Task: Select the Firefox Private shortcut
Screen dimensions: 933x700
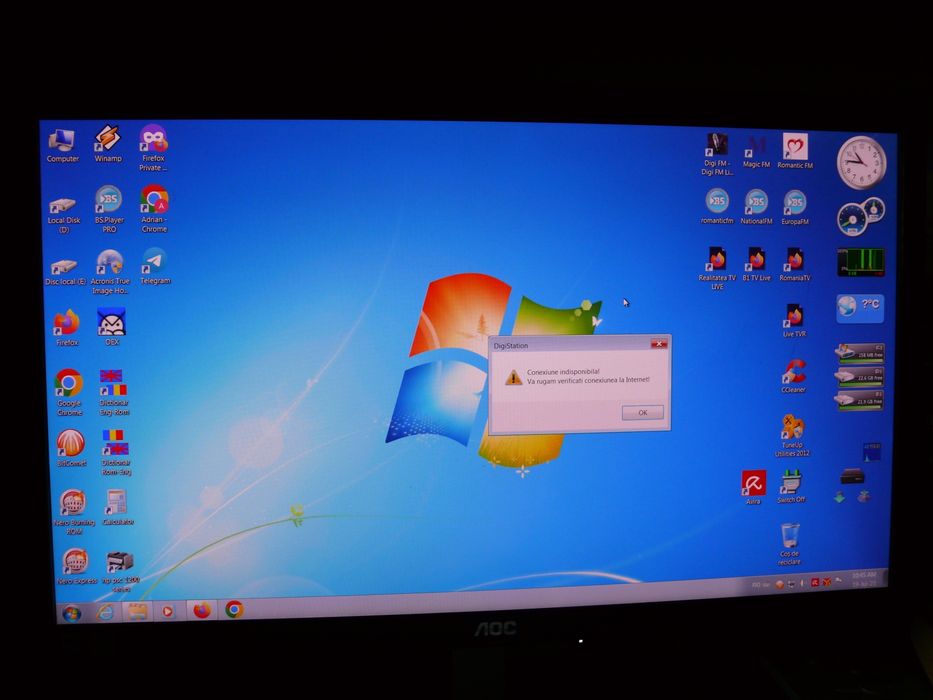Action: pos(153,148)
